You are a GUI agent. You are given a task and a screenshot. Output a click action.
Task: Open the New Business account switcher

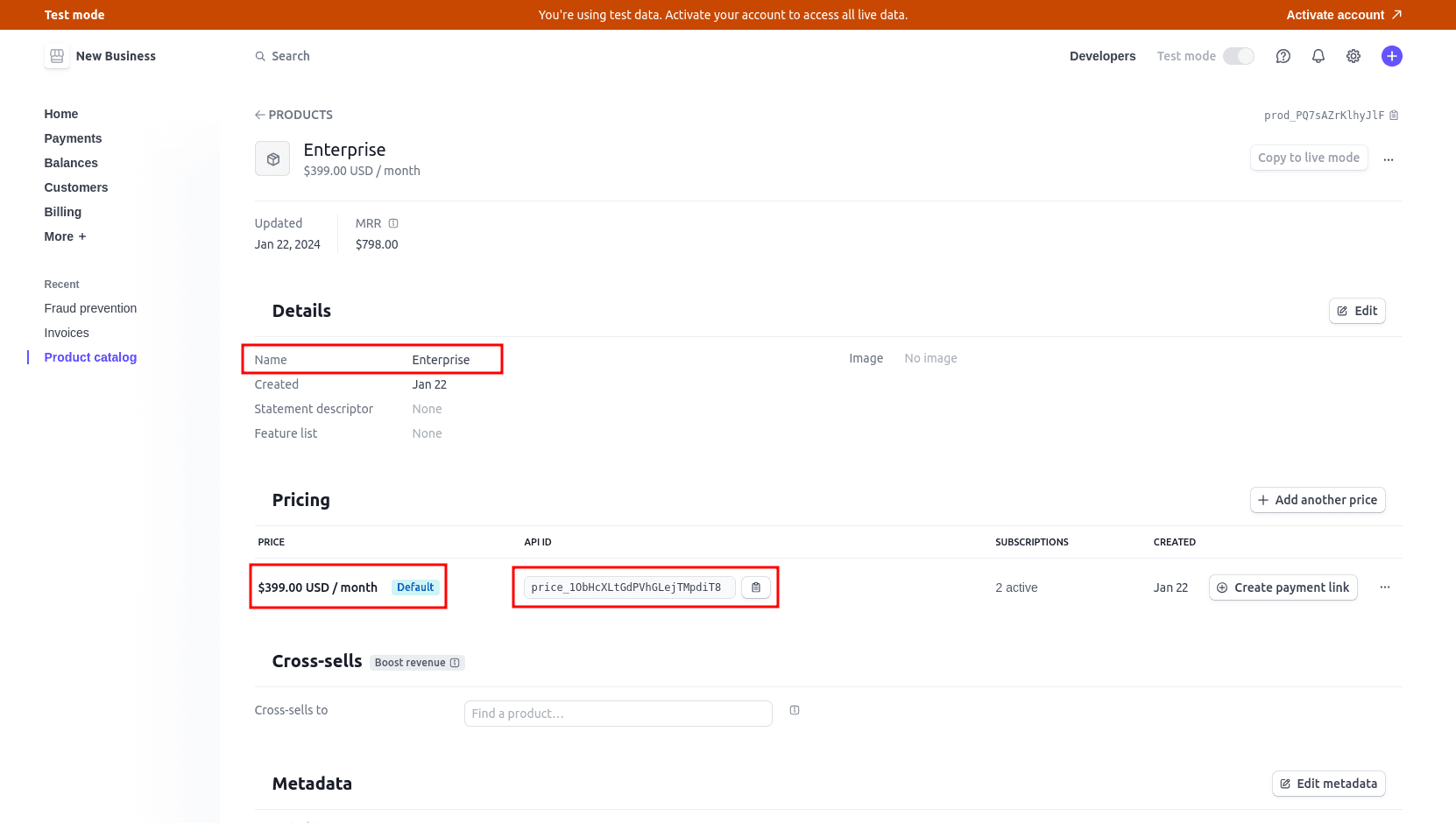pos(101,56)
